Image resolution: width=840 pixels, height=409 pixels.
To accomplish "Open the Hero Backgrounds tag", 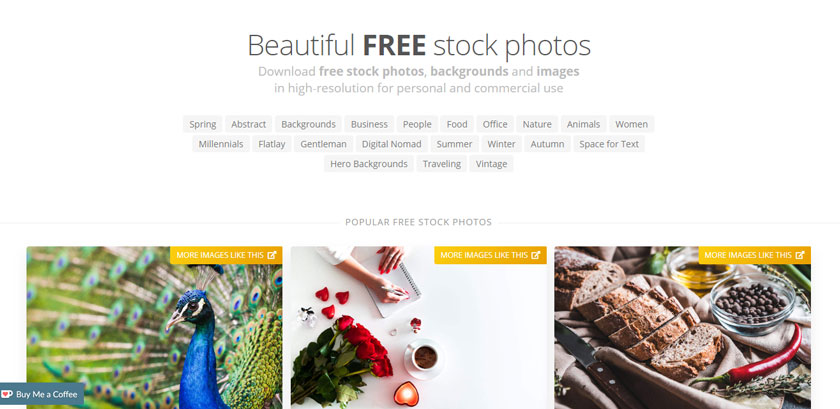I will pyautogui.click(x=369, y=163).
